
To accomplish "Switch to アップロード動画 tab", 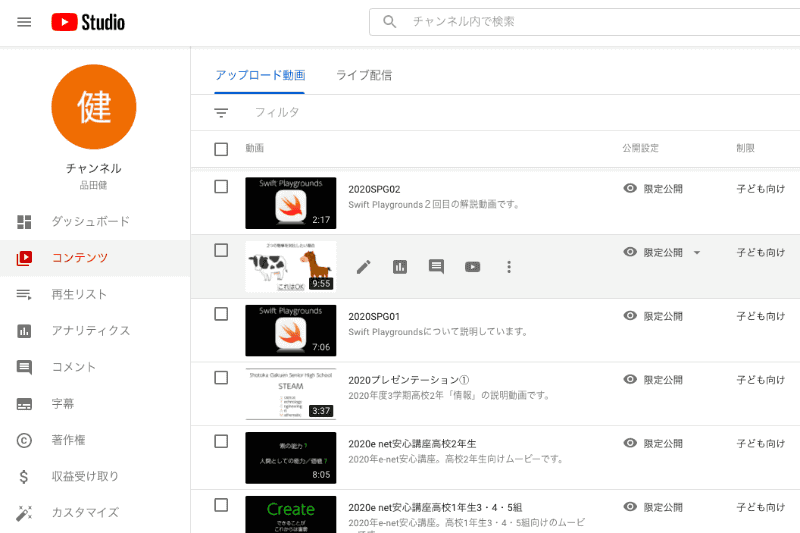I will (x=260, y=75).
